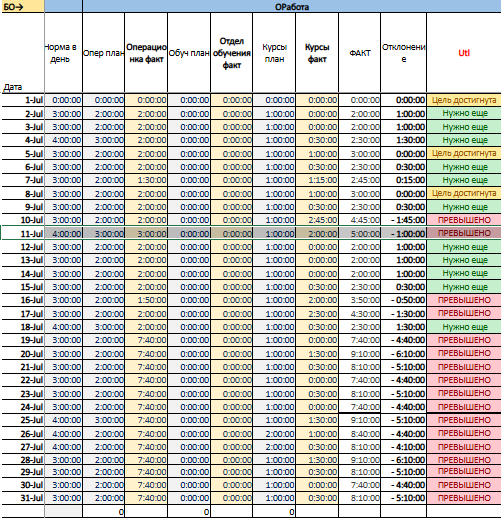Click the ПРЕВЫШЕНО status for 10-Jul
The width and height of the screenshot is (501, 518).
pyautogui.click(x=464, y=220)
